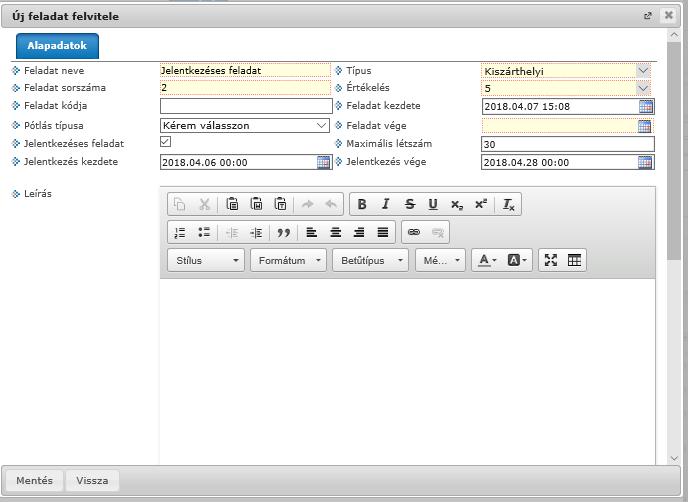Align text right
Screen dimensions: 688x502
(x=359, y=233)
